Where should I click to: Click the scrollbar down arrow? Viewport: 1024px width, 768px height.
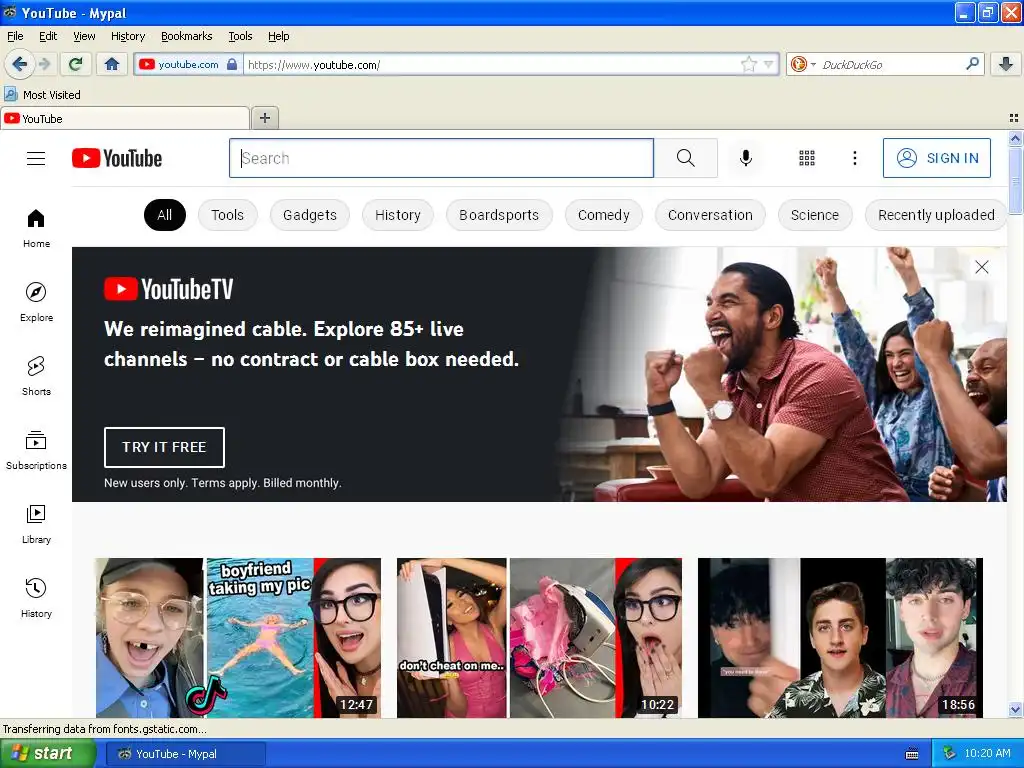click(1015, 709)
